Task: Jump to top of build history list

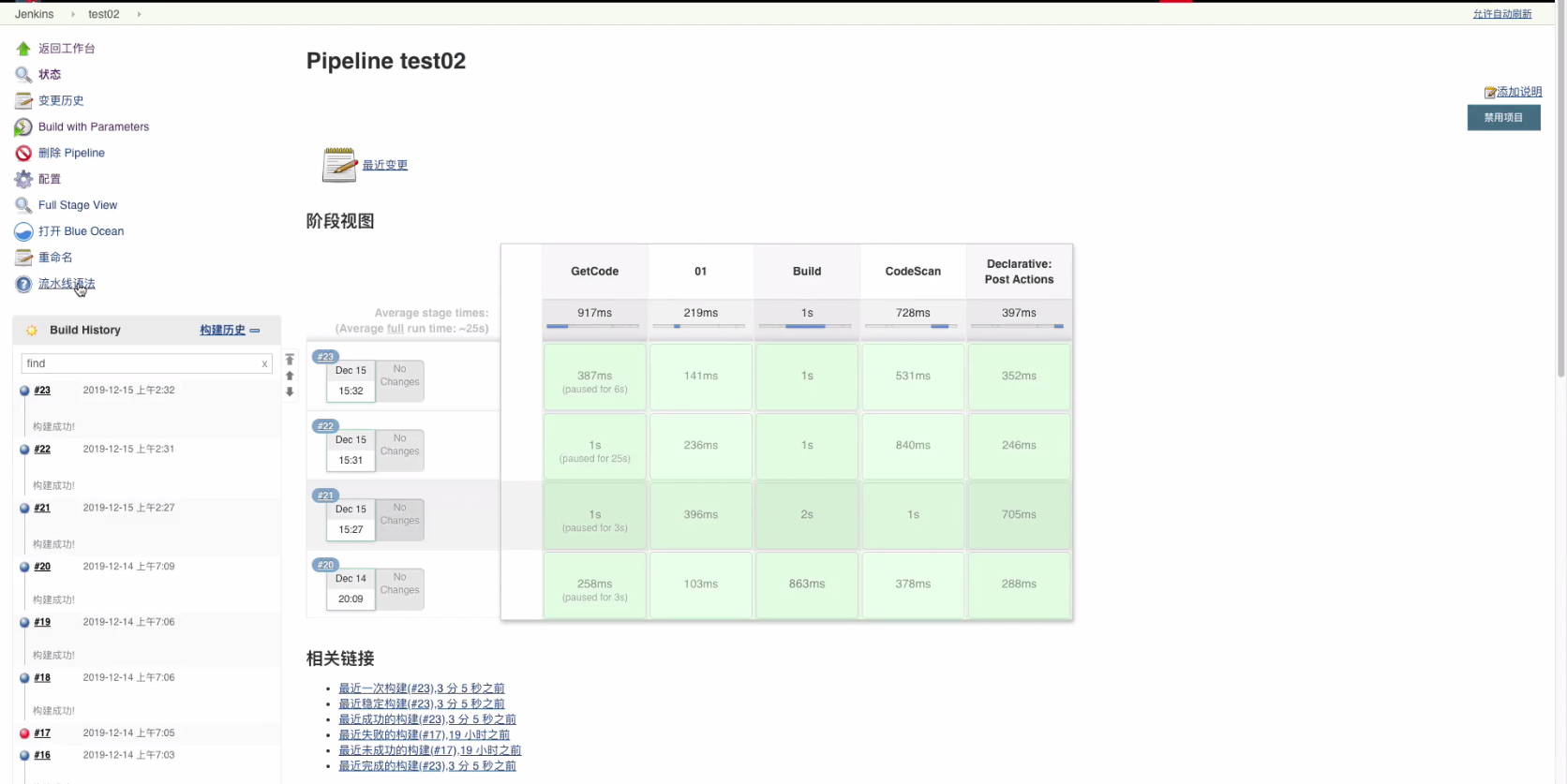Action: [x=290, y=360]
